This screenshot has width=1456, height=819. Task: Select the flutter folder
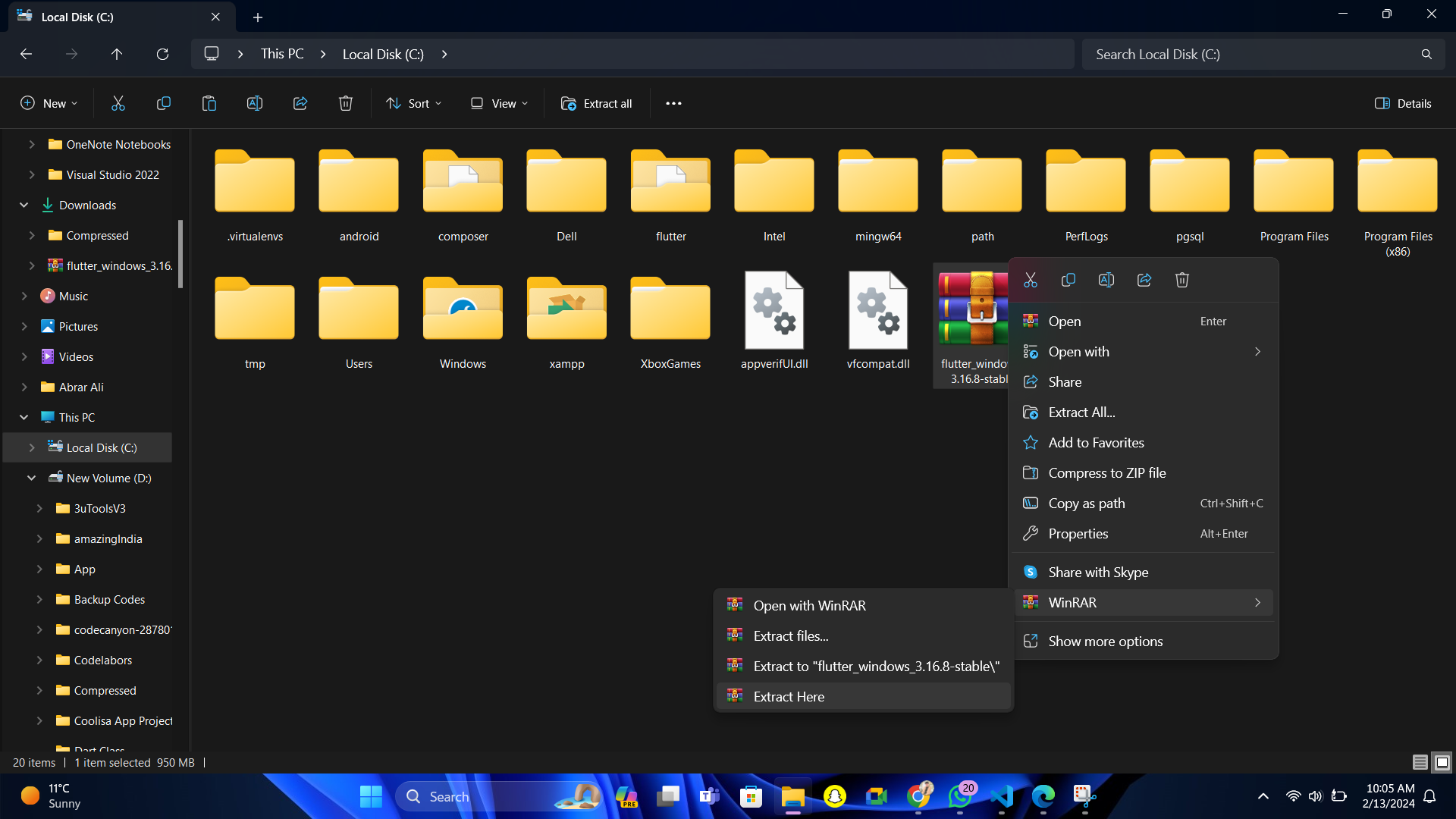pyautogui.click(x=670, y=197)
